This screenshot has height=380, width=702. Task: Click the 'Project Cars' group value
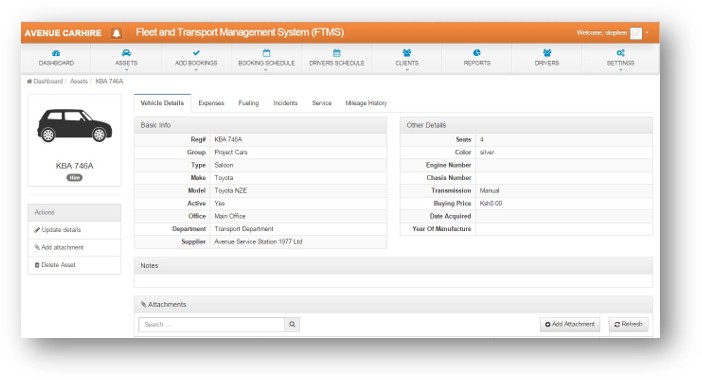[x=231, y=153]
